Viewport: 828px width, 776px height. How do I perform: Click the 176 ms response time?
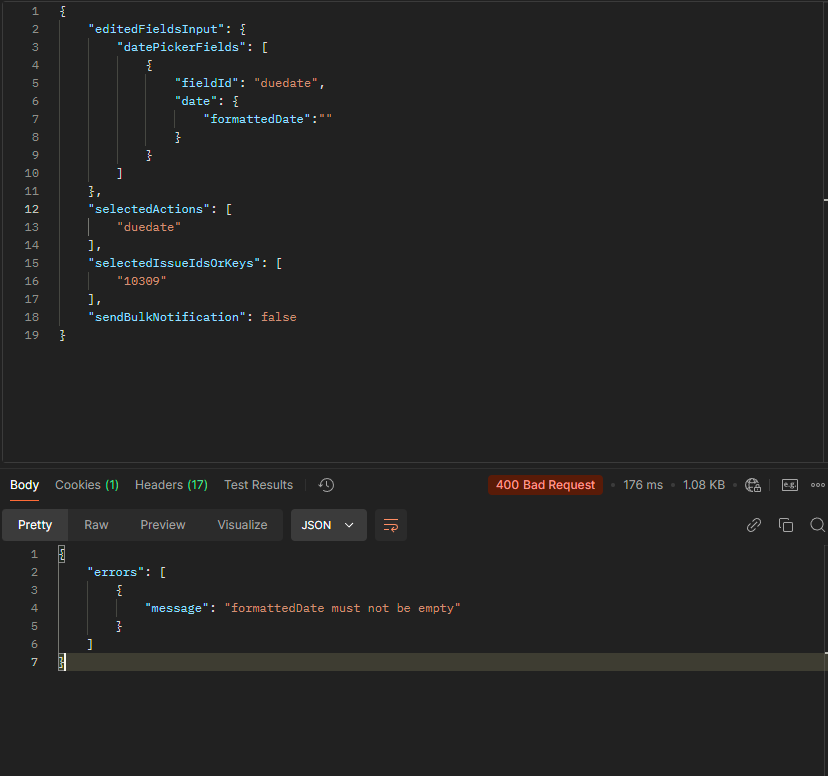pos(642,485)
